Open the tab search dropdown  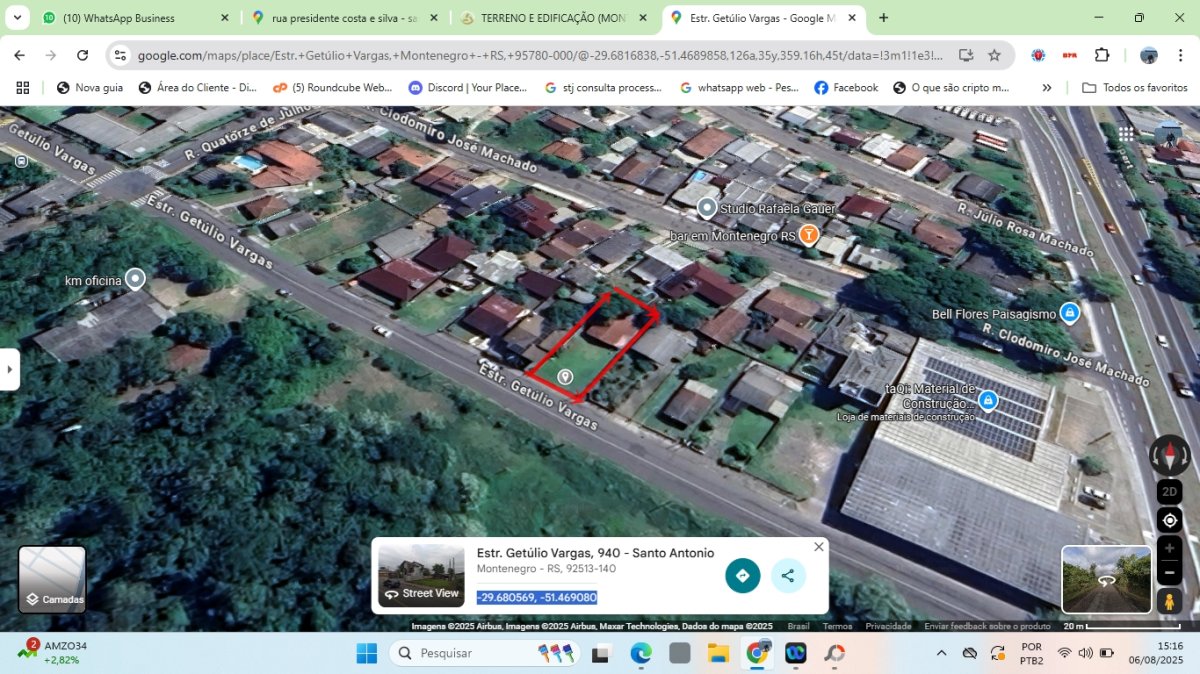click(17, 18)
